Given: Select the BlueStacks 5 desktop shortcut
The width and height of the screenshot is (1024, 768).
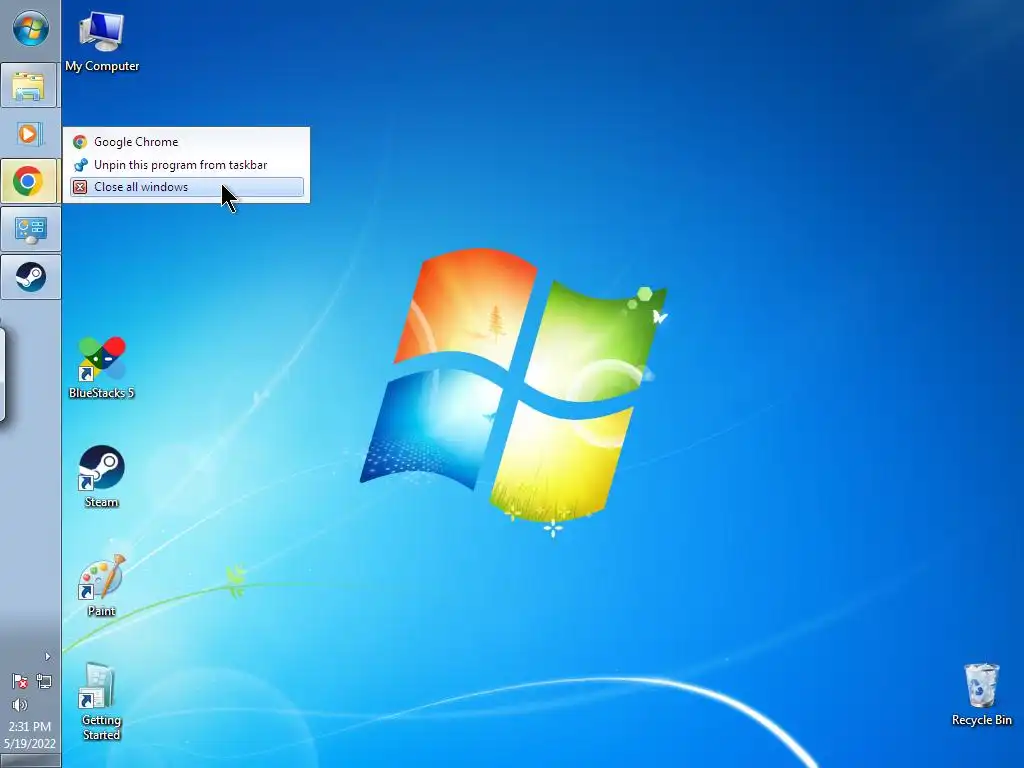Looking at the screenshot, I should 102,368.
